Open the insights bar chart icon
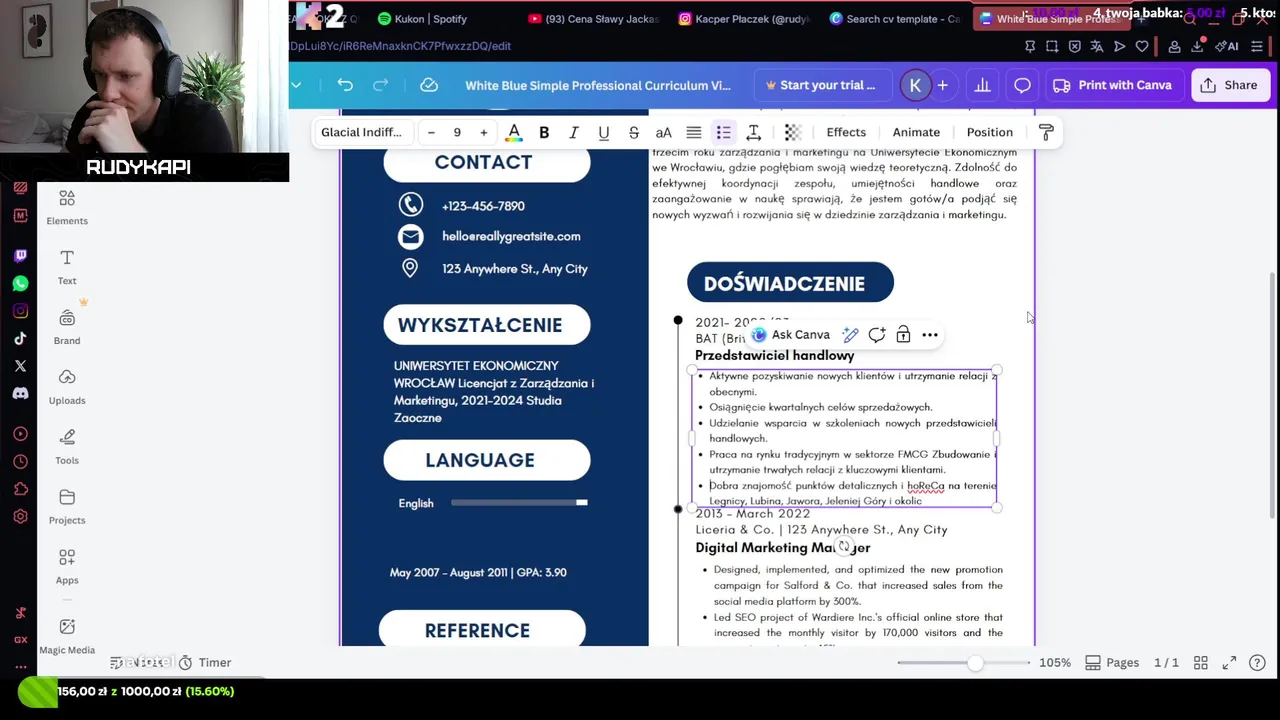Viewport: 1280px width, 720px height. click(x=982, y=85)
